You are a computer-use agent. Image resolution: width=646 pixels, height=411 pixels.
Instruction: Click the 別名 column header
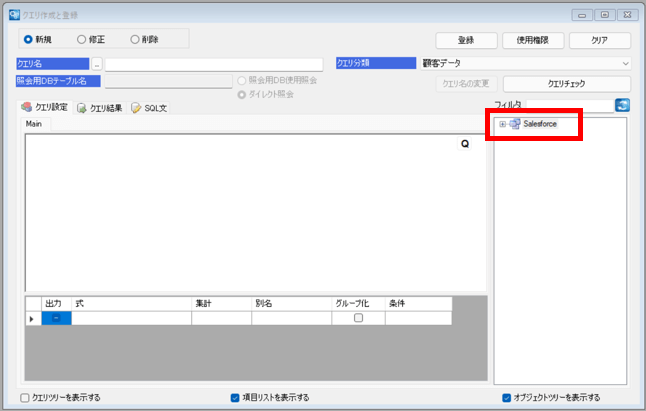[x=292, y=304]
